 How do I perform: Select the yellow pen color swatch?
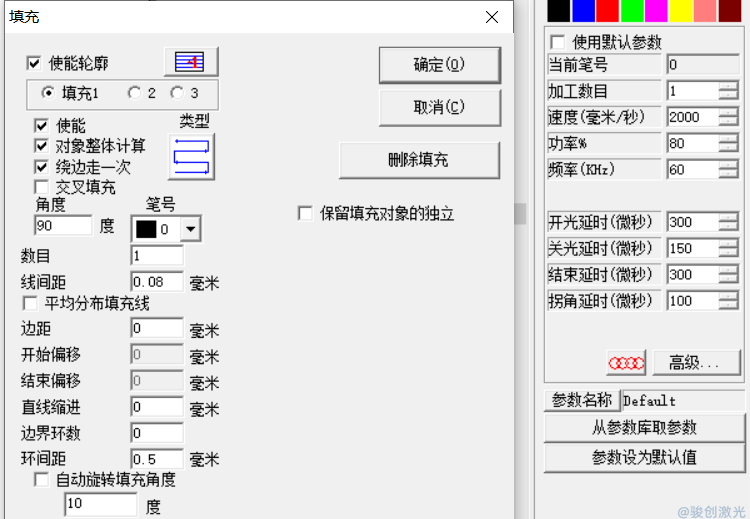(x=681, y=11)
